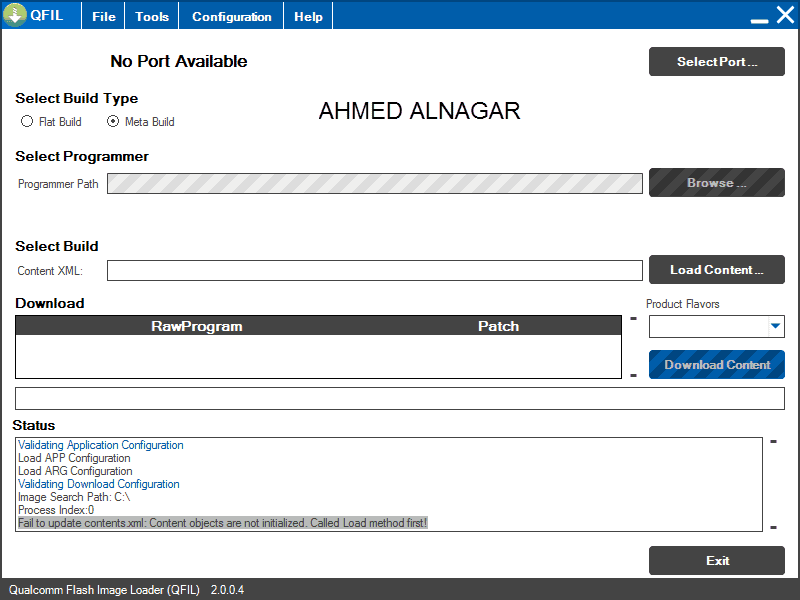Select 'Validating Download Configuration' status line
The height and width of the screenshot is (600, 800).
98,484
